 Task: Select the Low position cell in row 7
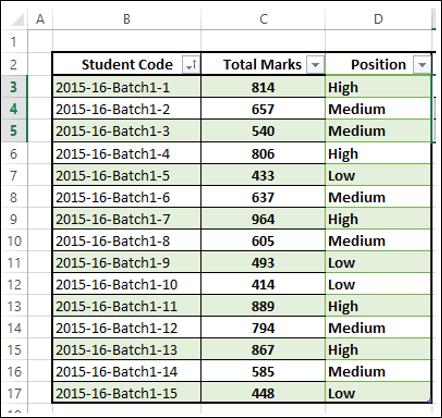click(x=378, y=175)
